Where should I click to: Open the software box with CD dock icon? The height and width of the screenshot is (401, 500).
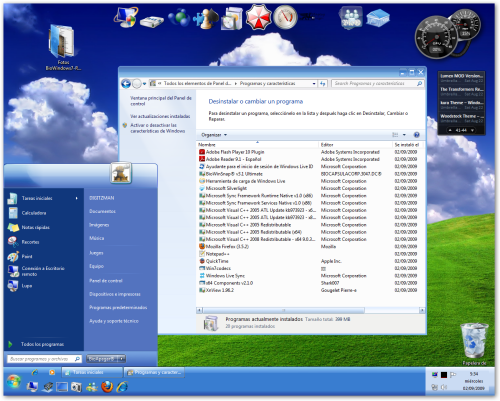[x=232, y=18]
